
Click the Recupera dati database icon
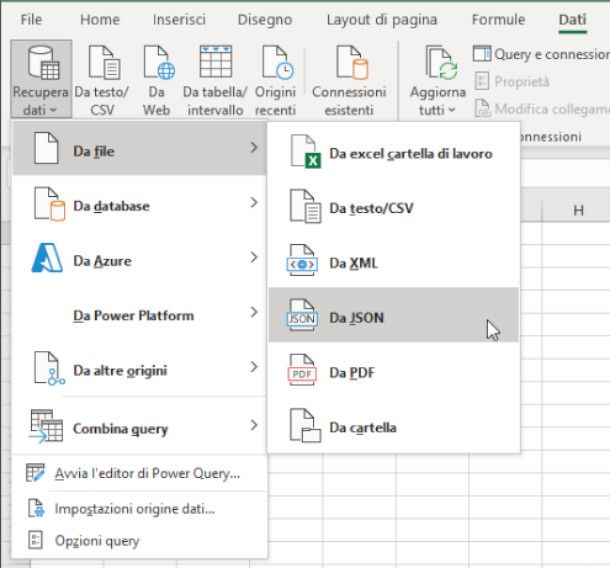pos(43,62)
